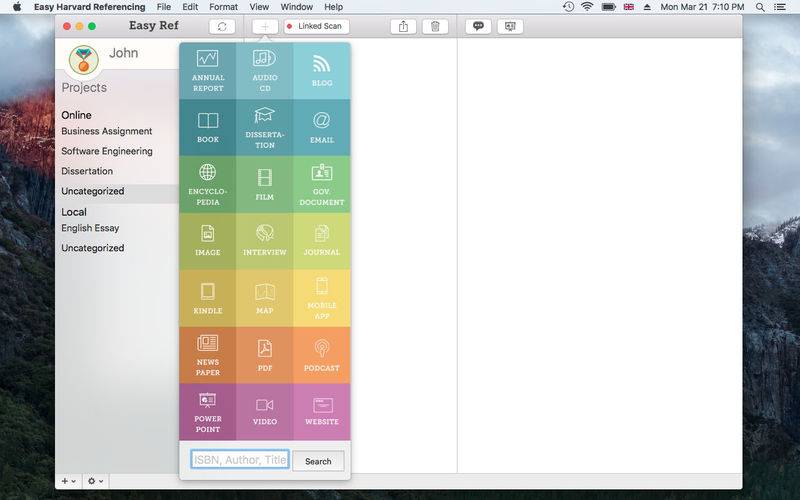800x500 pixels.
Task: Select the Website reference type
Action: click(x=321, y=412)
